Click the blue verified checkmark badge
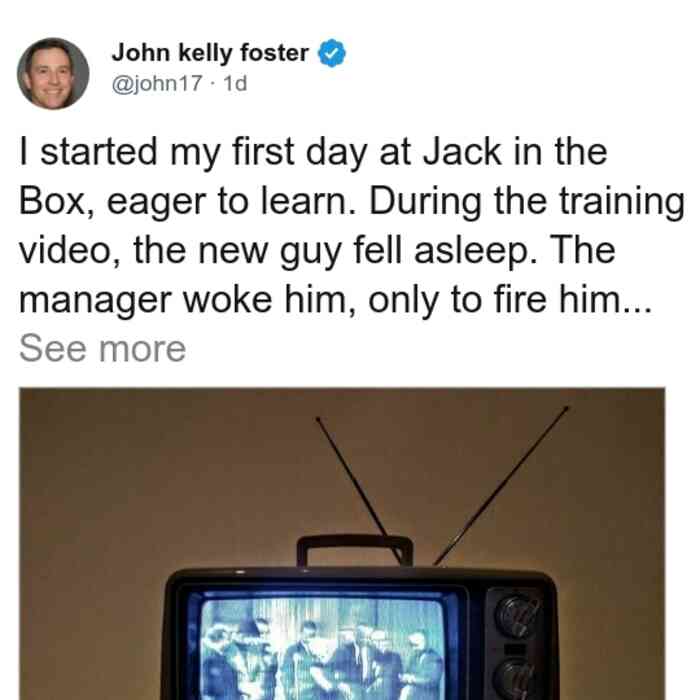The width and height of the screenshot is (700, 700). pyautogui.click(x=331, y=54)
